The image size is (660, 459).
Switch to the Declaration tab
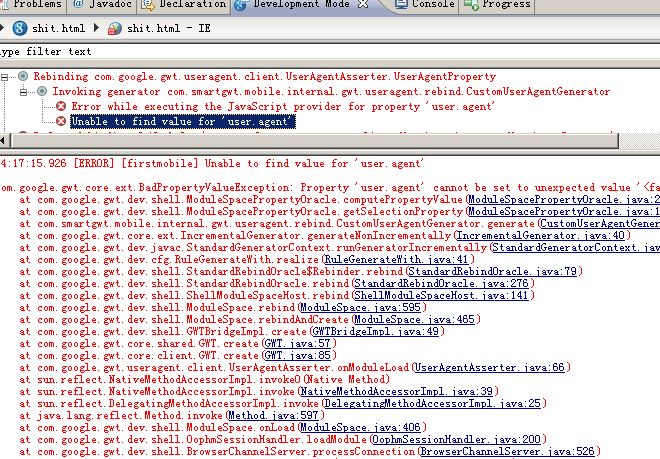coord(184,6)
